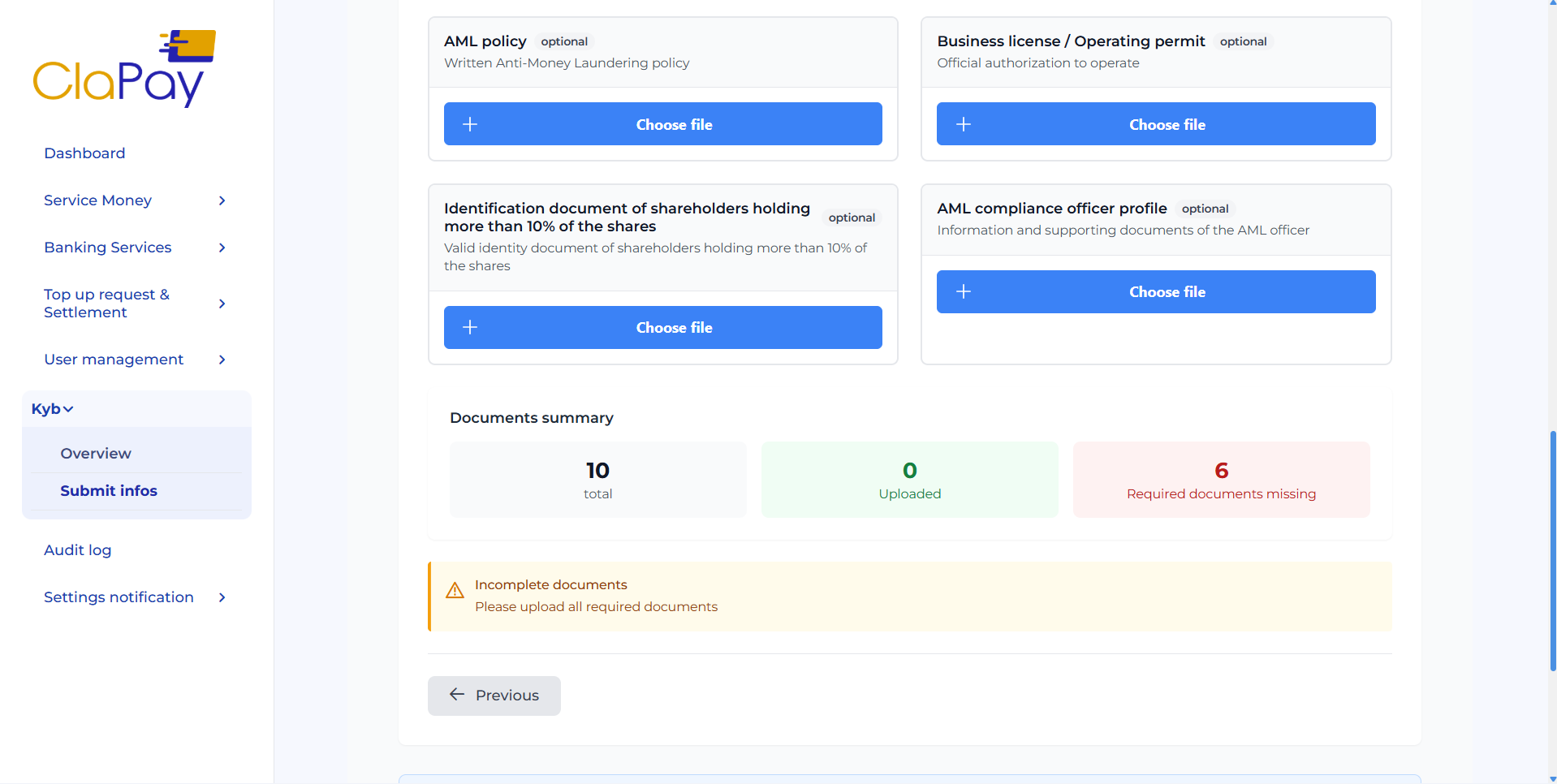Expand the Settings notification submenu
This screenshot has width=1557, height=784.
click(222, 597)
